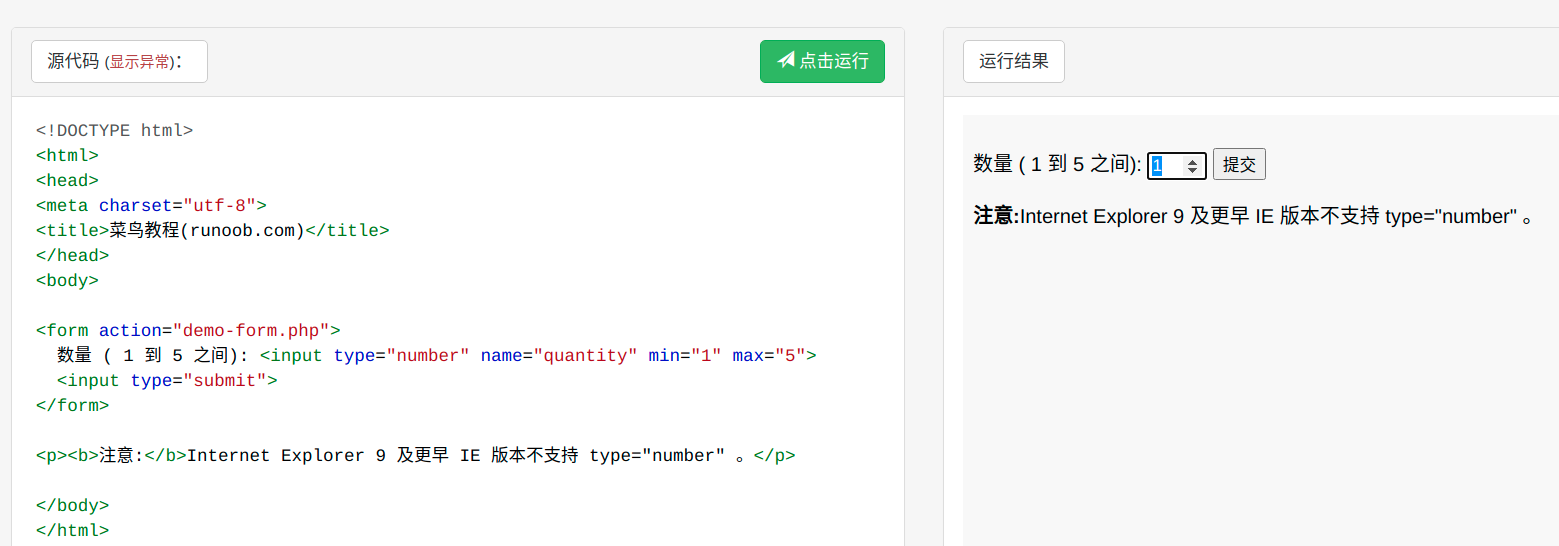Image resolution: width=1559 pixels, height=546 pixels.
Task: Click the paper-plane icon on run button
Action: 786,60
